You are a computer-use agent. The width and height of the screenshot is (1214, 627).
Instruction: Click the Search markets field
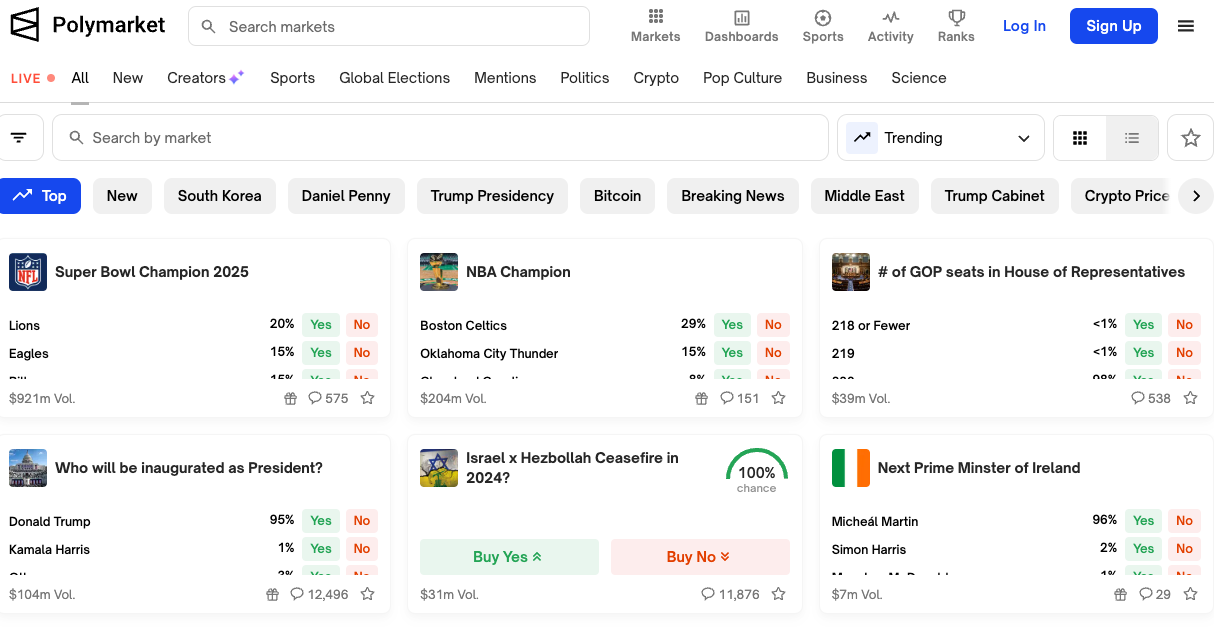[389, 26]
